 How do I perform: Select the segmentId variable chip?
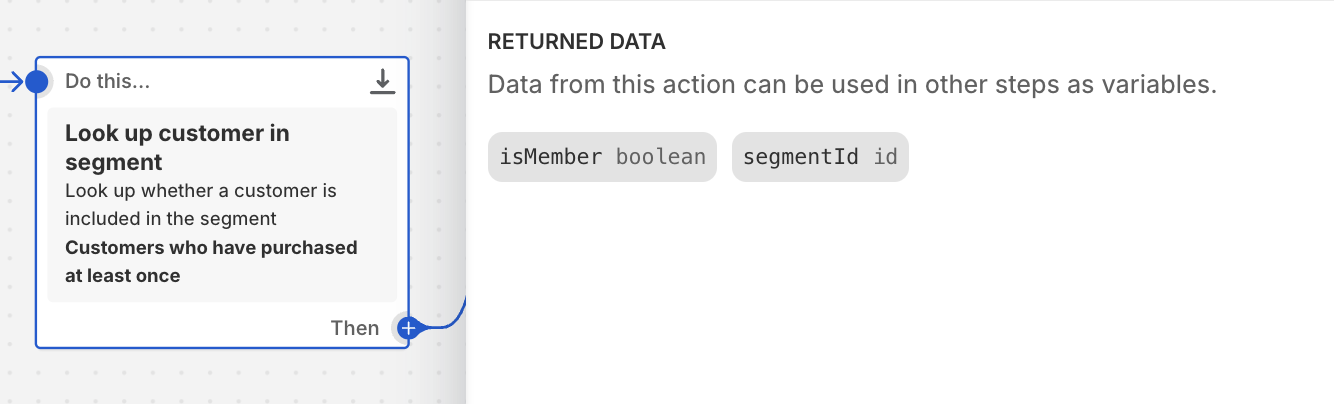pos(820,157)
